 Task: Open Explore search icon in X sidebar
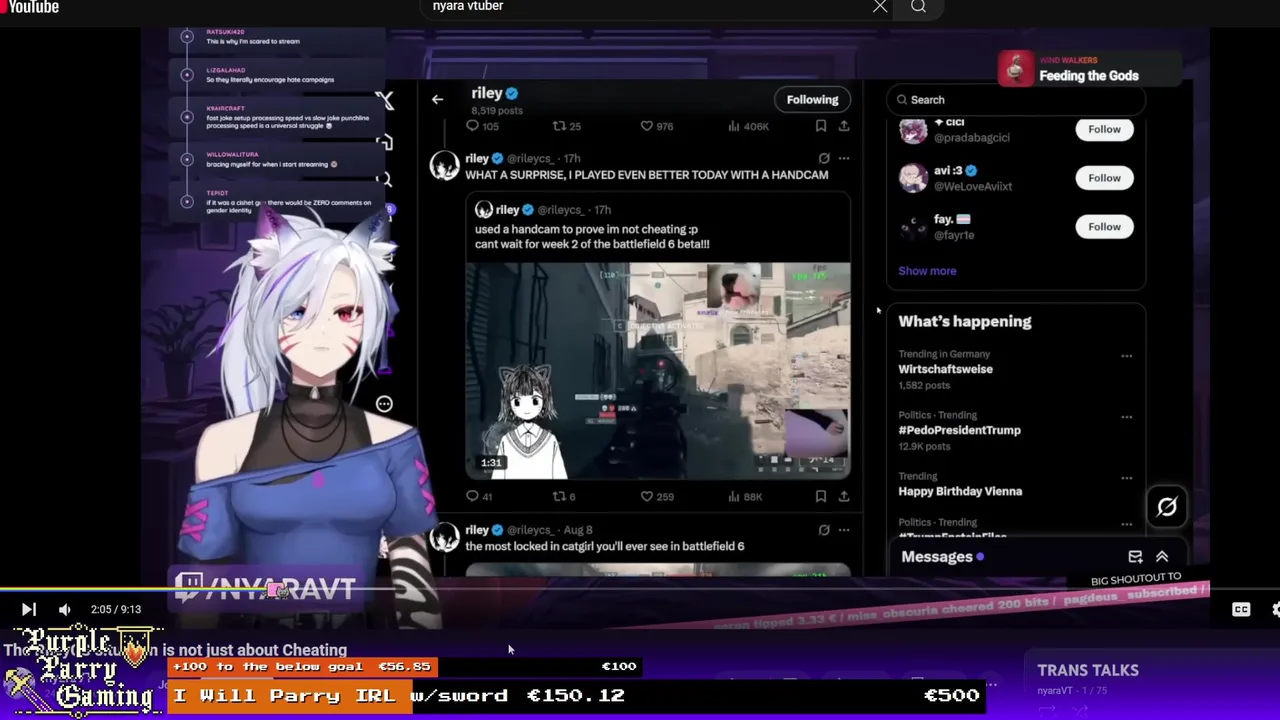[385, 180]
